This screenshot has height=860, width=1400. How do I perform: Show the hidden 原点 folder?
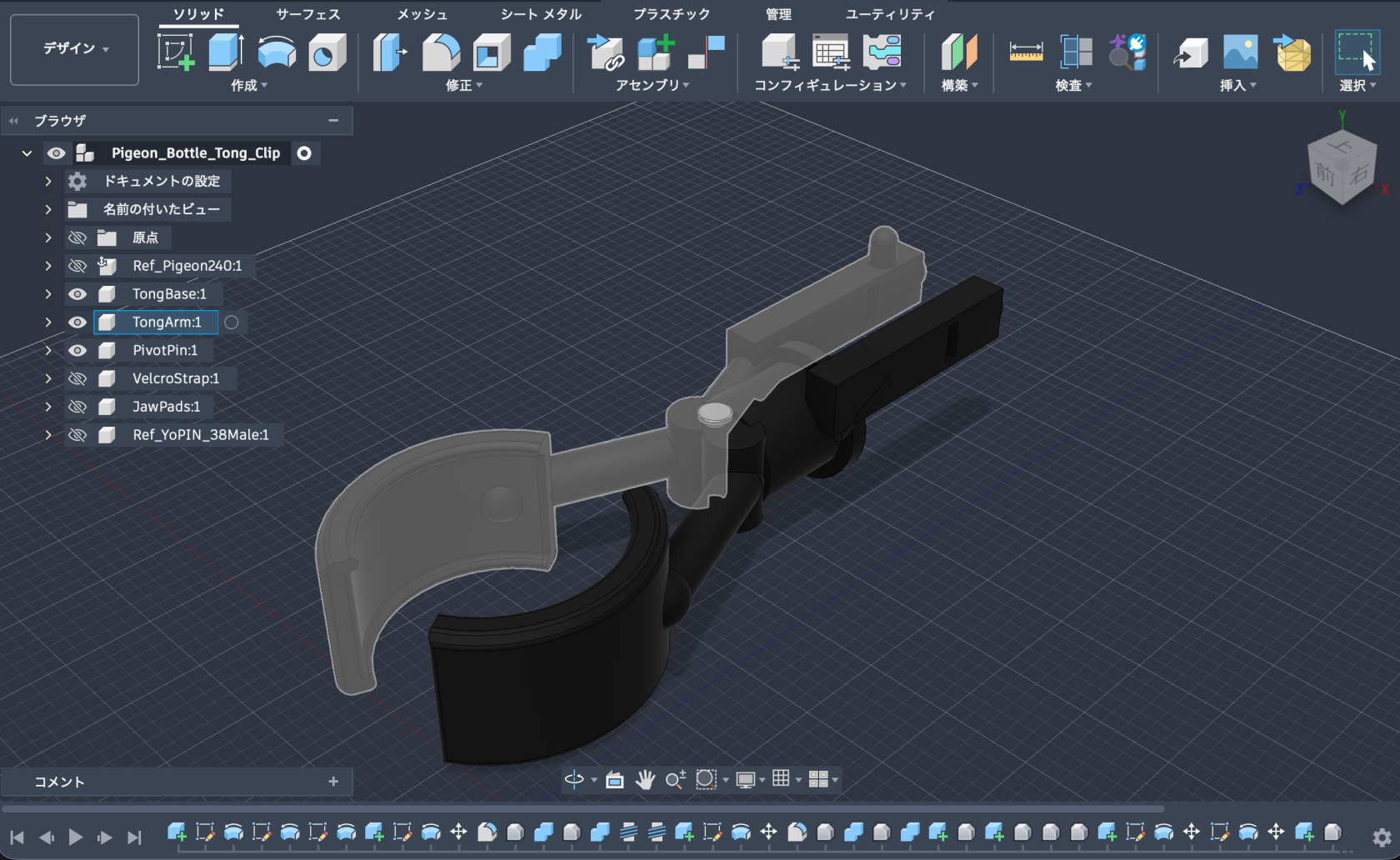pyautogui.click(x=77, y=237)
